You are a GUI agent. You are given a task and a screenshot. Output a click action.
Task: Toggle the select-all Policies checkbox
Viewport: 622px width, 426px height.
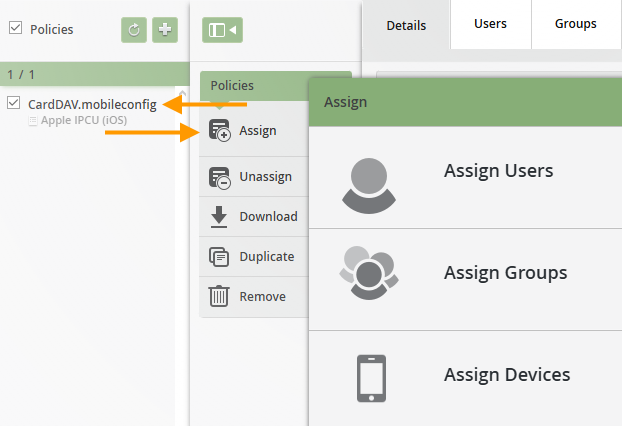coord(15,28)
